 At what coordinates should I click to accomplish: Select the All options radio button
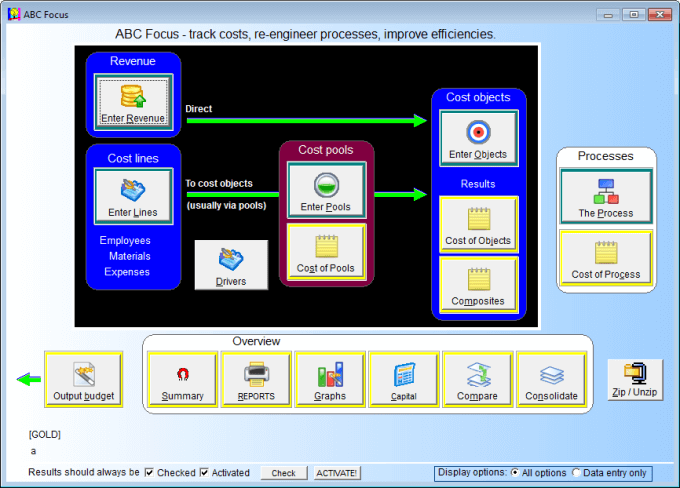click(x=515, y=472)
